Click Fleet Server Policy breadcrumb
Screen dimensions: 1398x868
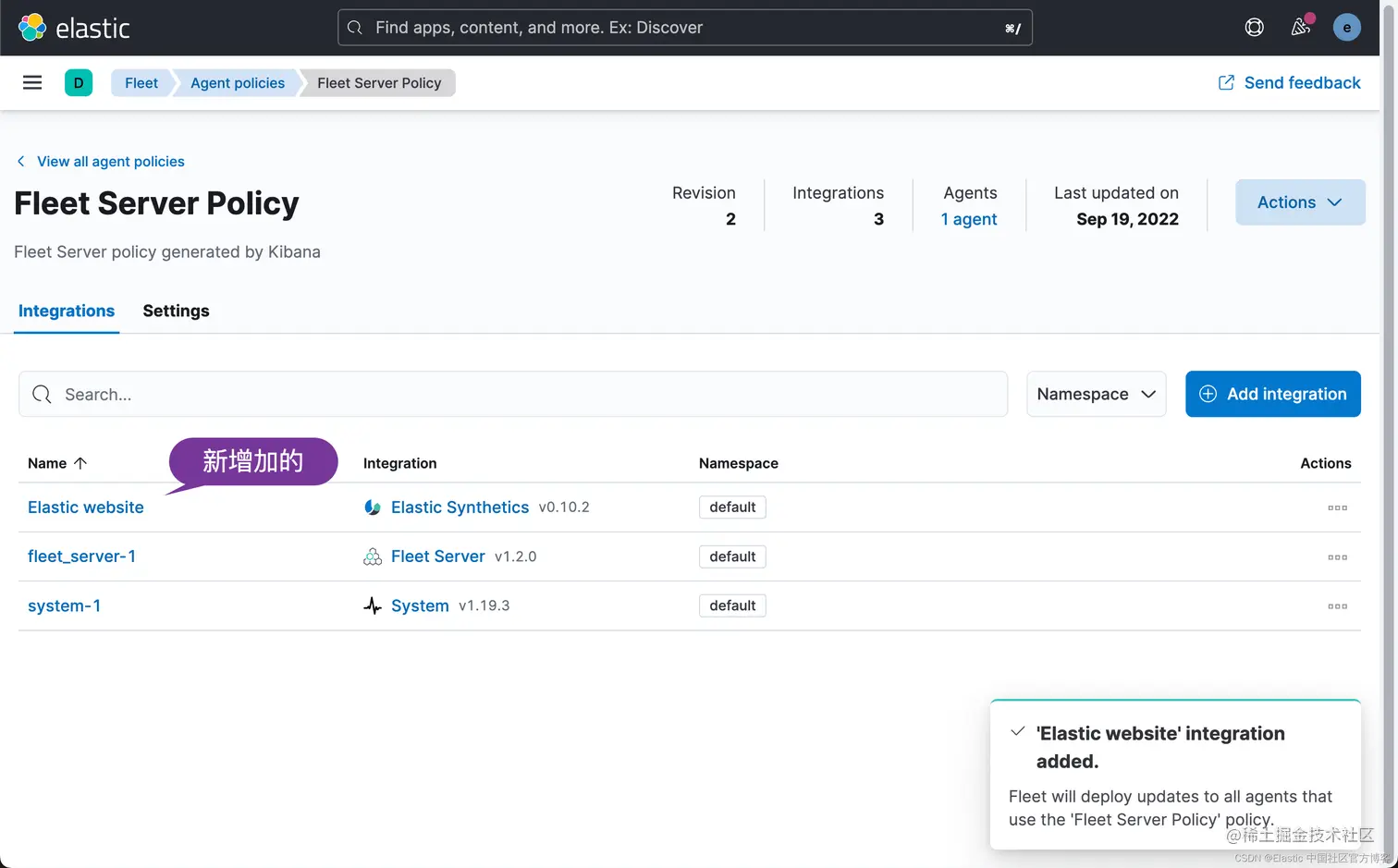[x=379, y=83]
